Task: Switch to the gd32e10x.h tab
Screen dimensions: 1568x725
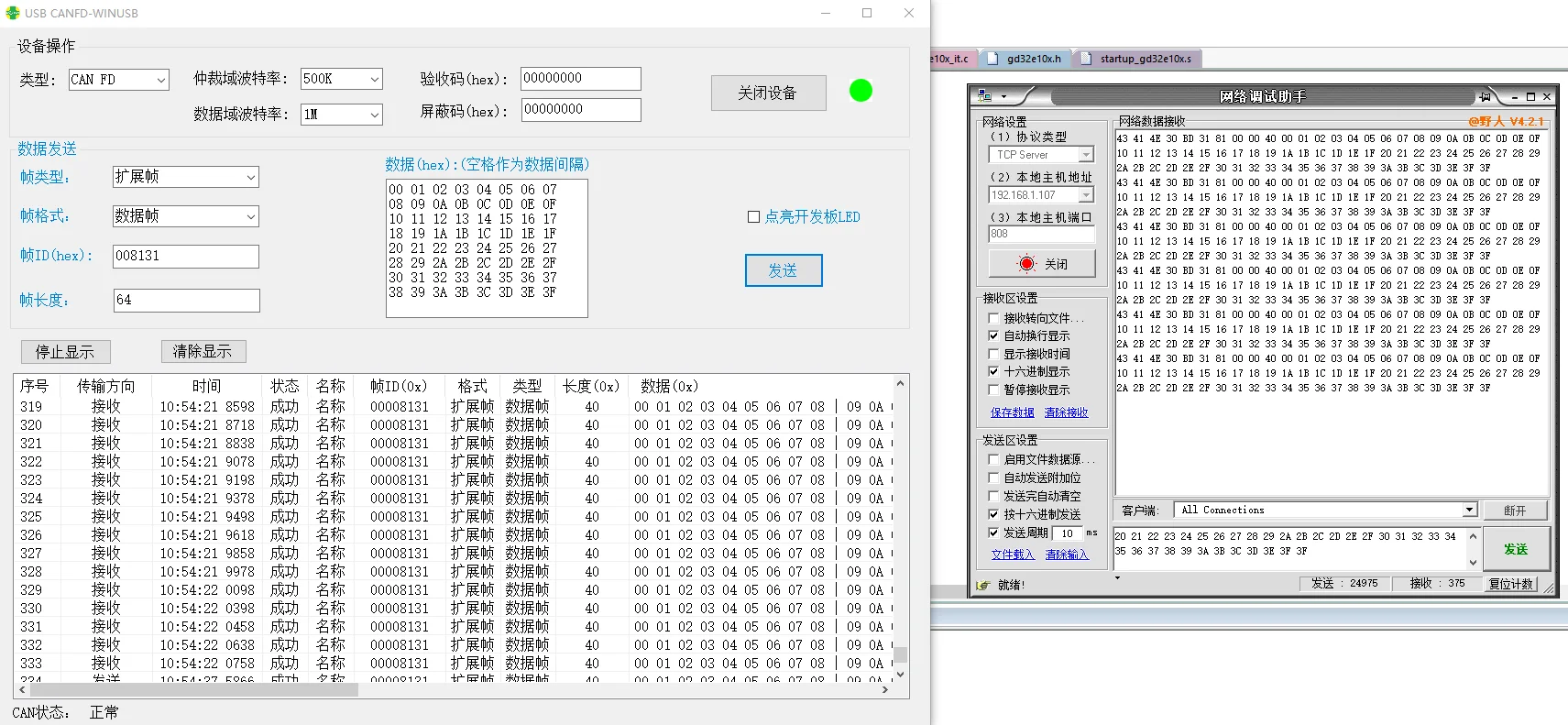Action: click(1025, 59)
